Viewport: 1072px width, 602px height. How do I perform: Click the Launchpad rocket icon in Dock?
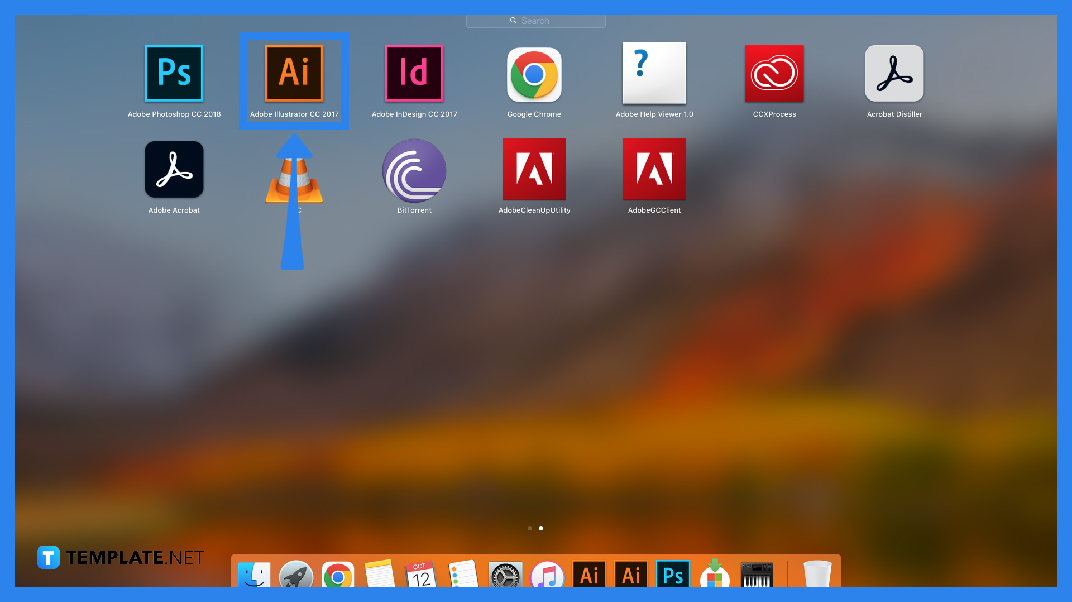pyautogui.click(x=296, y=575)
